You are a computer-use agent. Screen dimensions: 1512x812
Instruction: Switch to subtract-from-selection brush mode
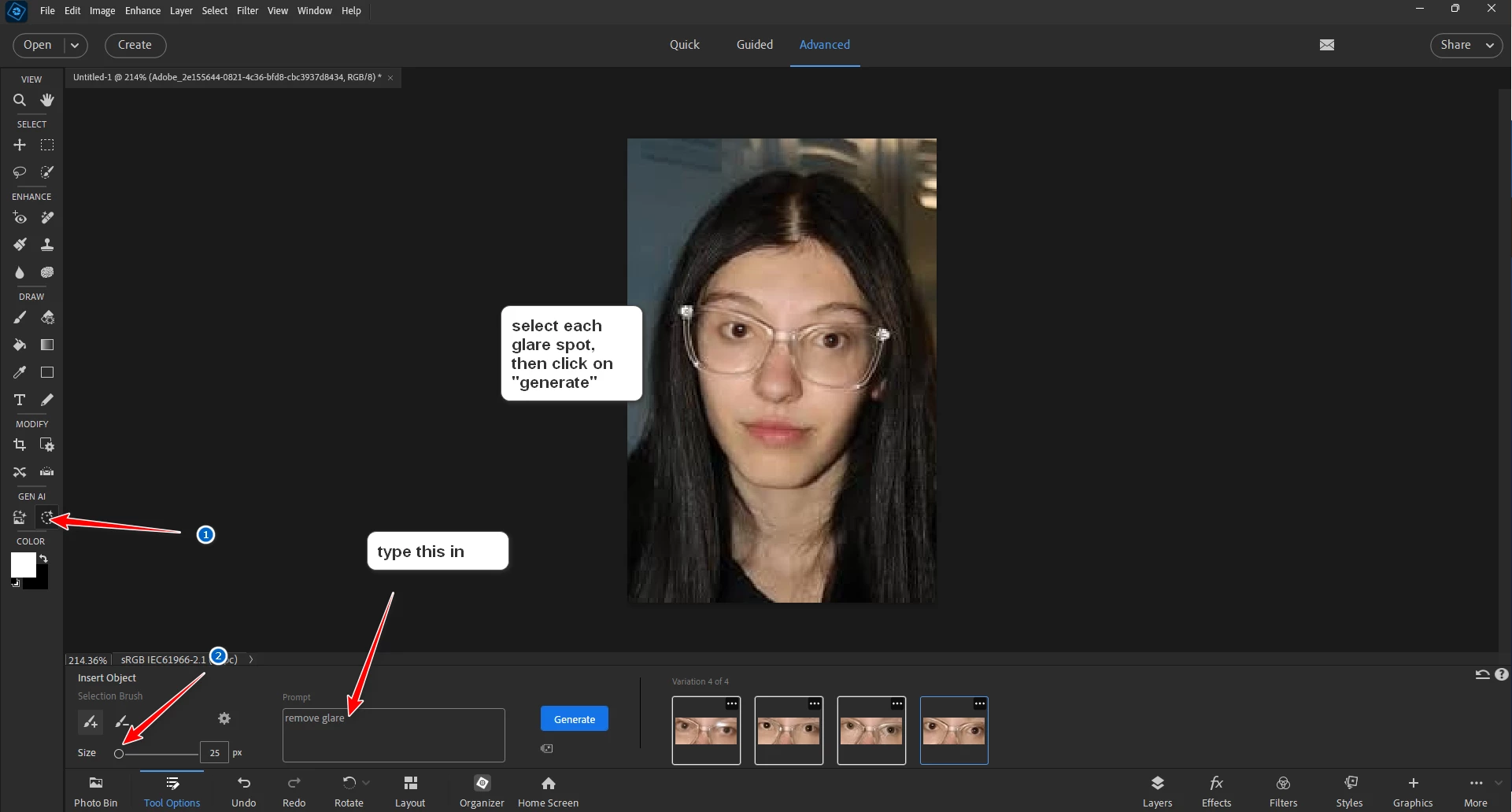(x=122, y=721)
